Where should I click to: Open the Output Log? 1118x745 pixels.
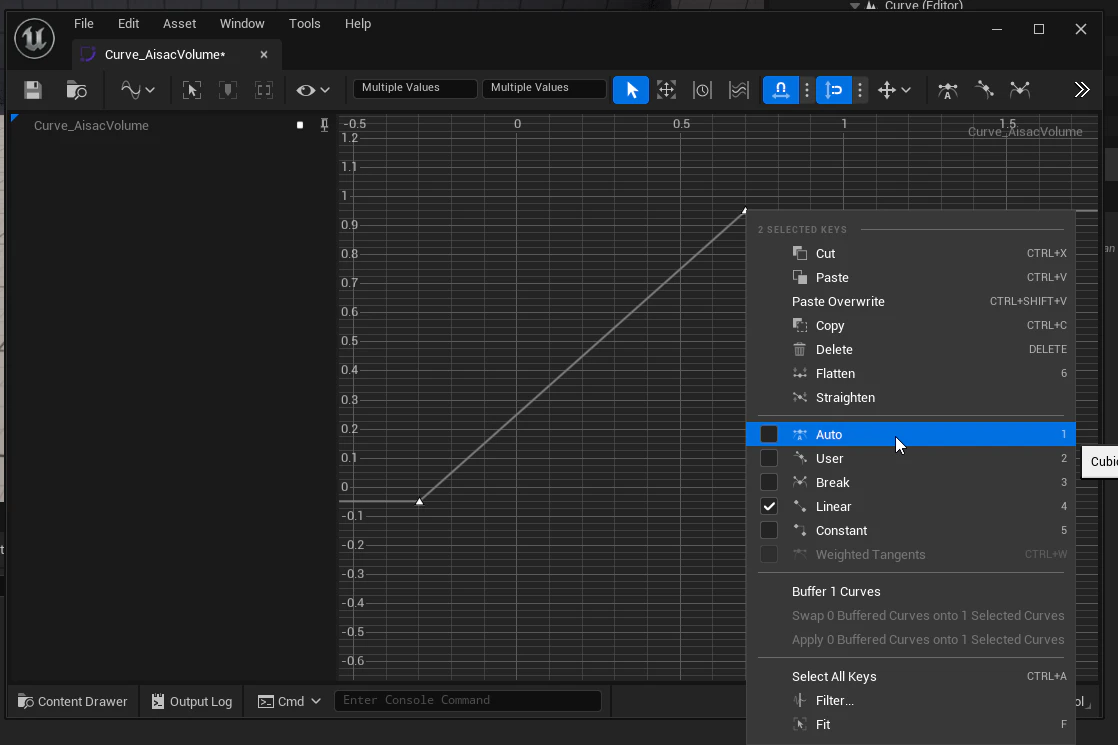[x=192, y=702]
